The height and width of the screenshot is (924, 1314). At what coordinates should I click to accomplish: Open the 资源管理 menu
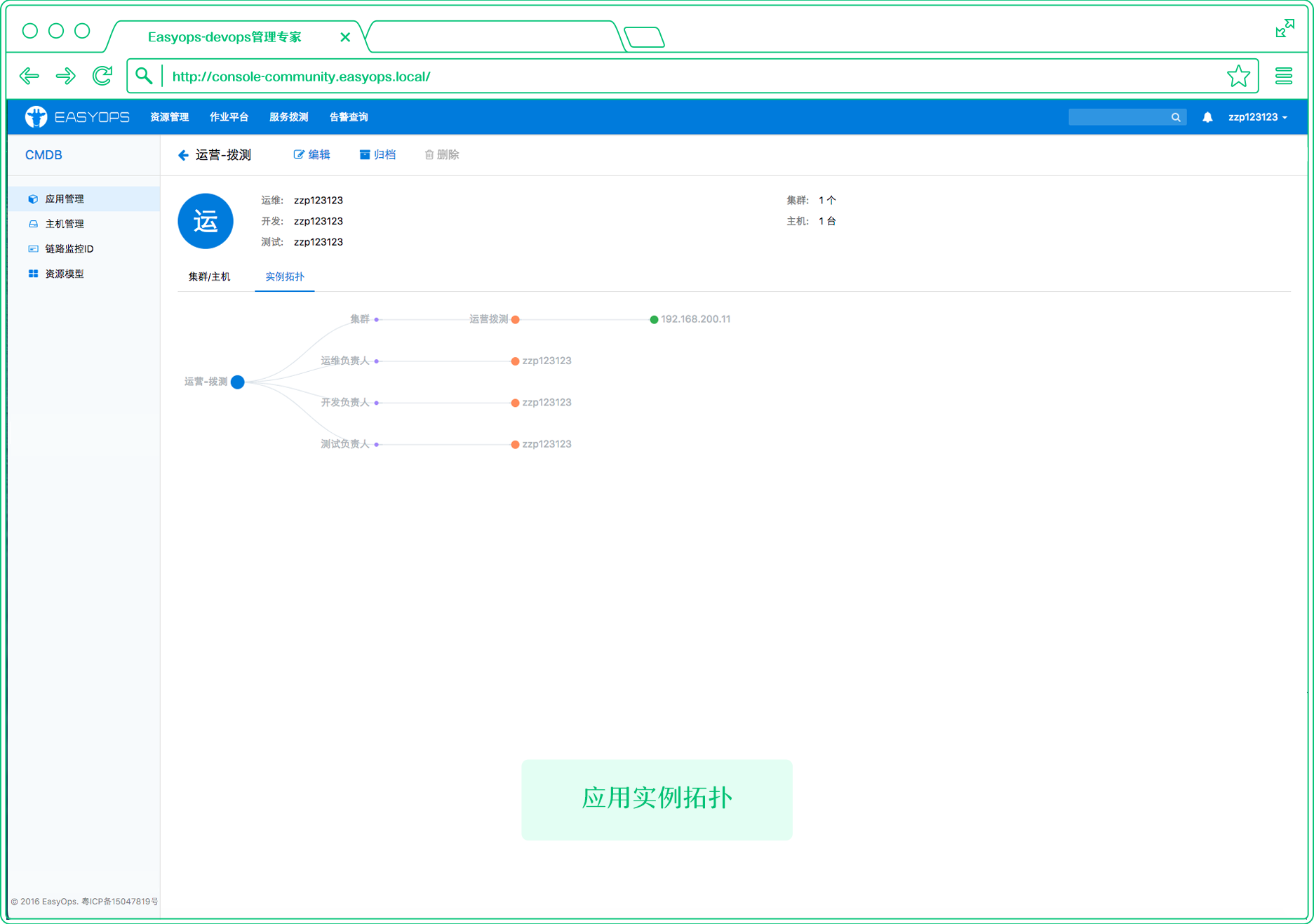[x=168, y=116]
